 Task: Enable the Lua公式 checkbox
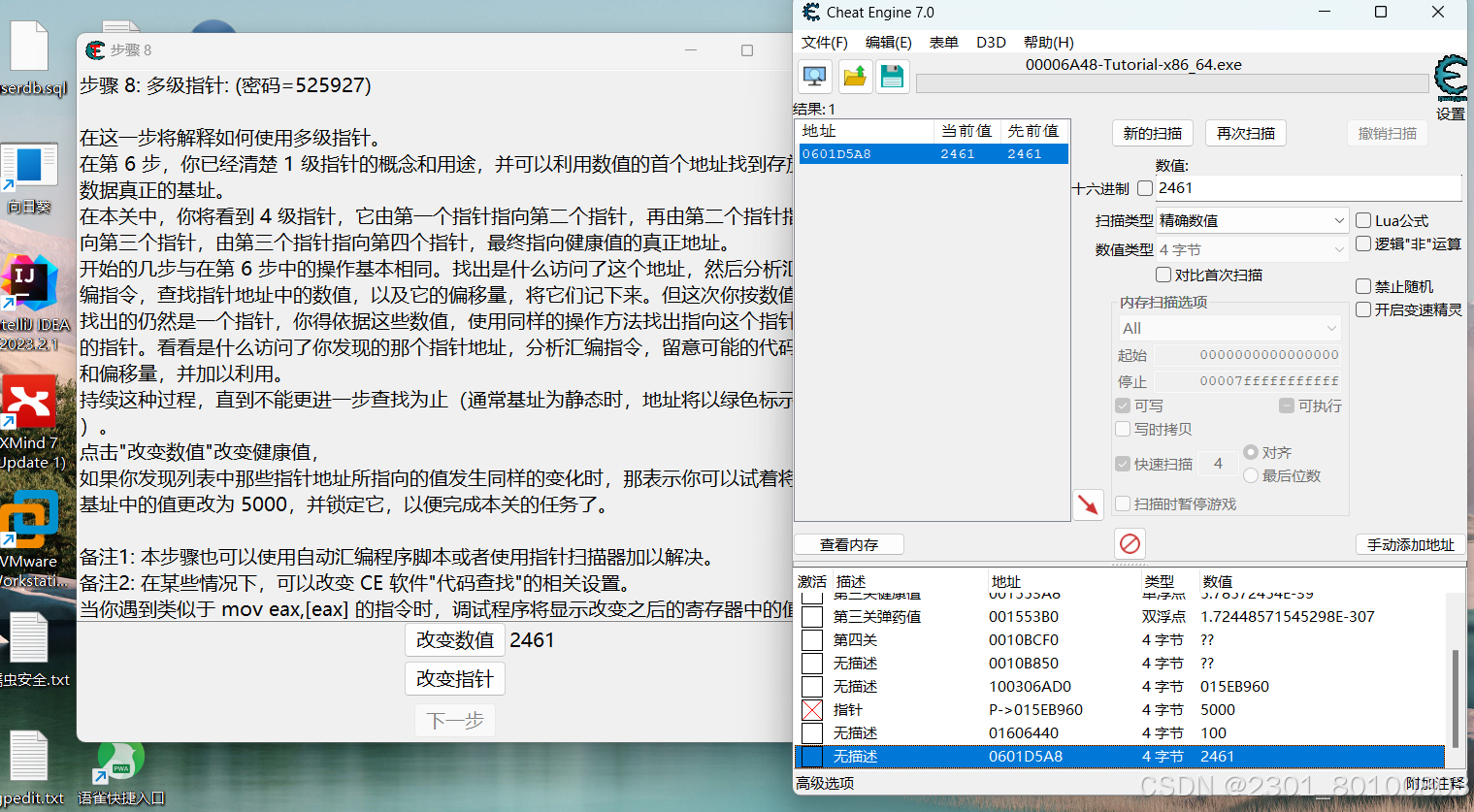[1363, 220]
